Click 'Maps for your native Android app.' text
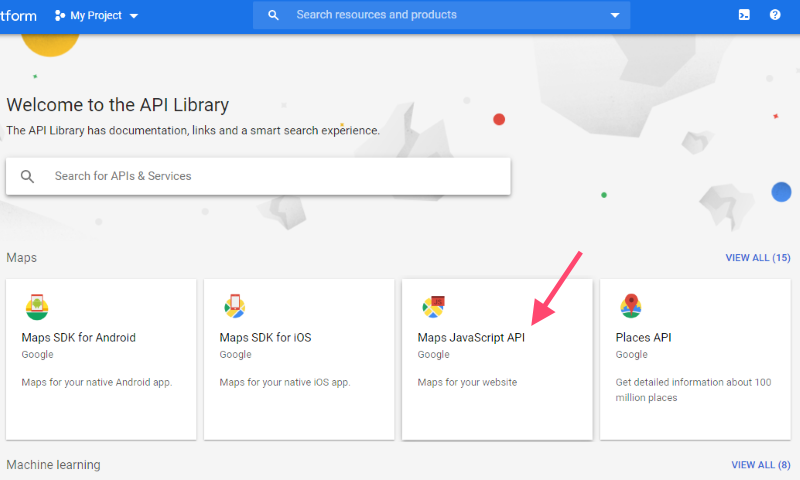Viewport: 800px width, 480px height. click(97, 382)
